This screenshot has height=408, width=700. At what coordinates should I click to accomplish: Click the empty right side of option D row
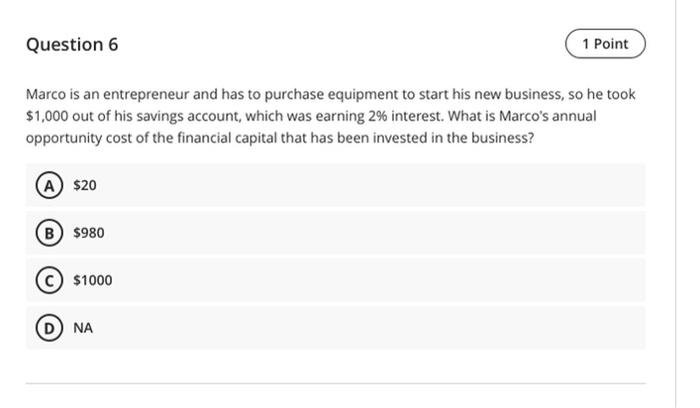tap(450, 328)
